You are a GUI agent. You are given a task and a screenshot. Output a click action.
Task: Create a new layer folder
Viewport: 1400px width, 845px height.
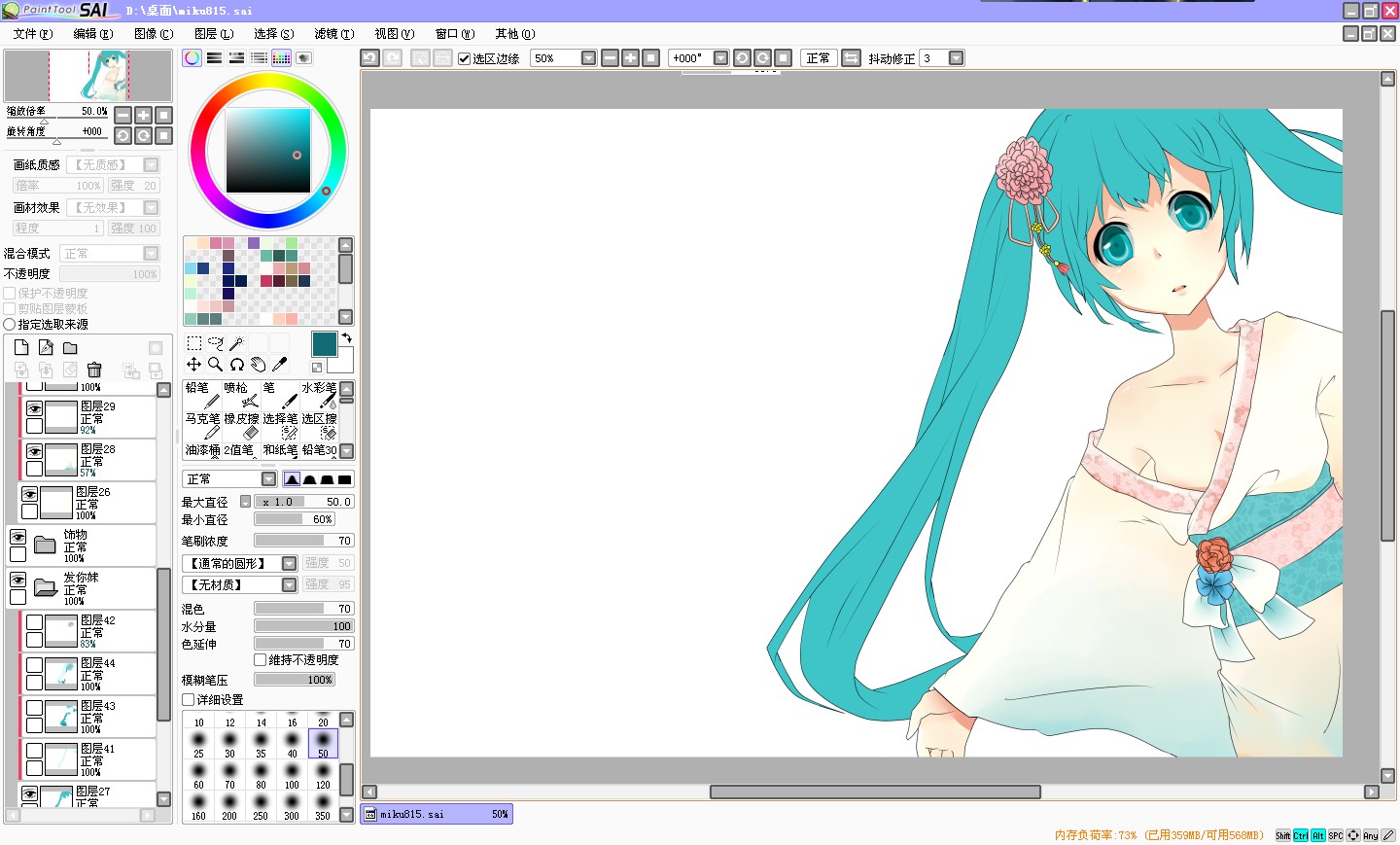[70, 347]
